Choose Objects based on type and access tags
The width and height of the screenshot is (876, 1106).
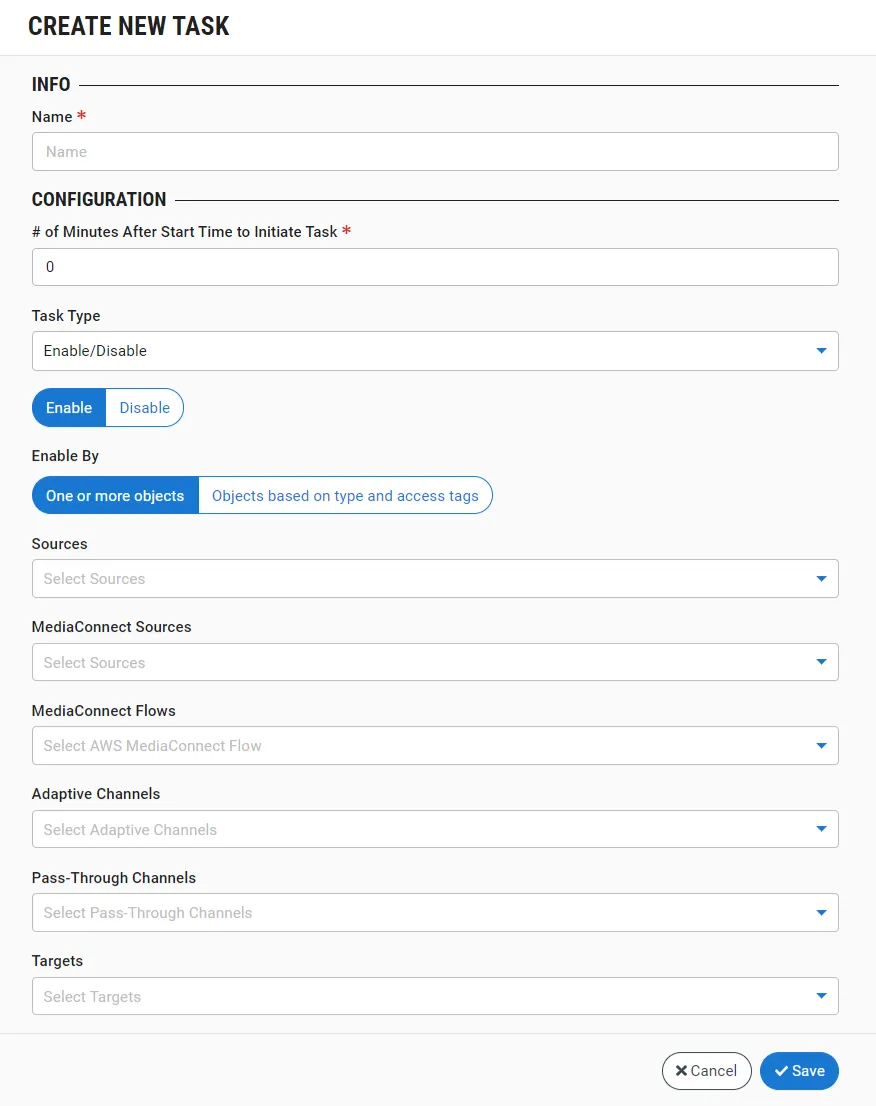(345, 496)
